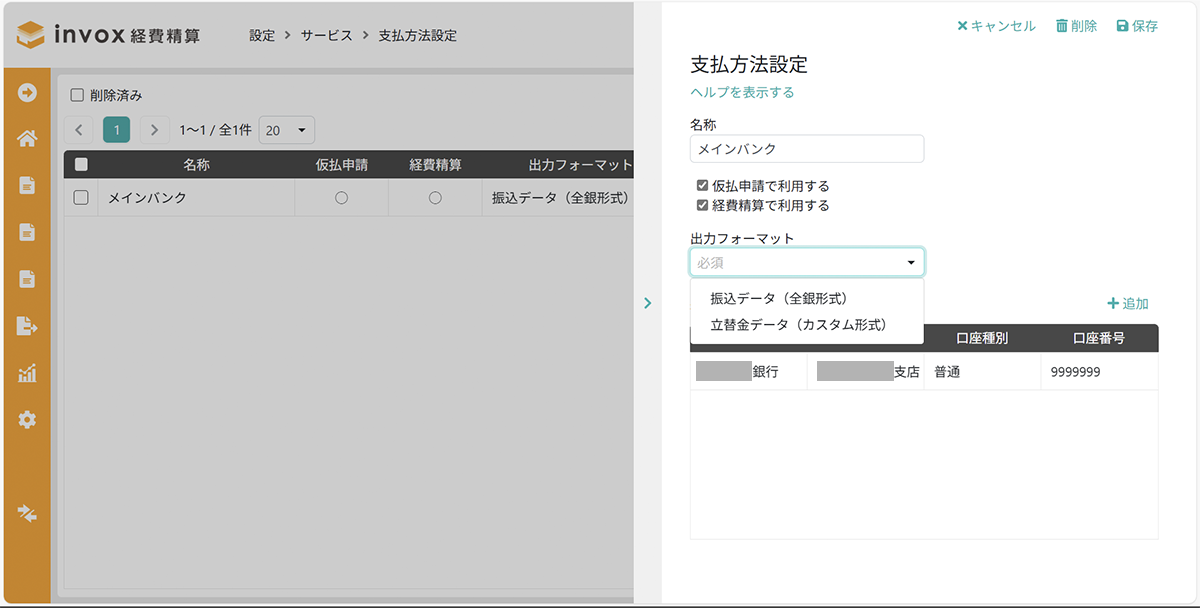Click the sidebar expand arrow icon
Viewport: 1200px width, 608px height.
[27, 93]
